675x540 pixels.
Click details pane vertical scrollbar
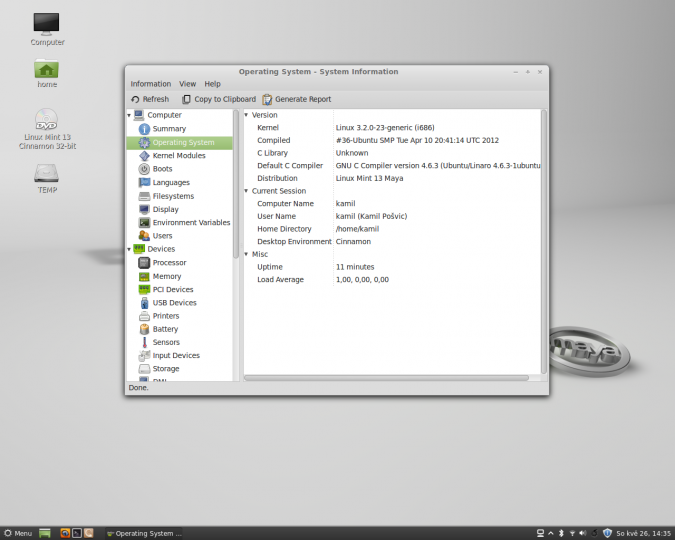pyautogui.click(x=544, y=241)
